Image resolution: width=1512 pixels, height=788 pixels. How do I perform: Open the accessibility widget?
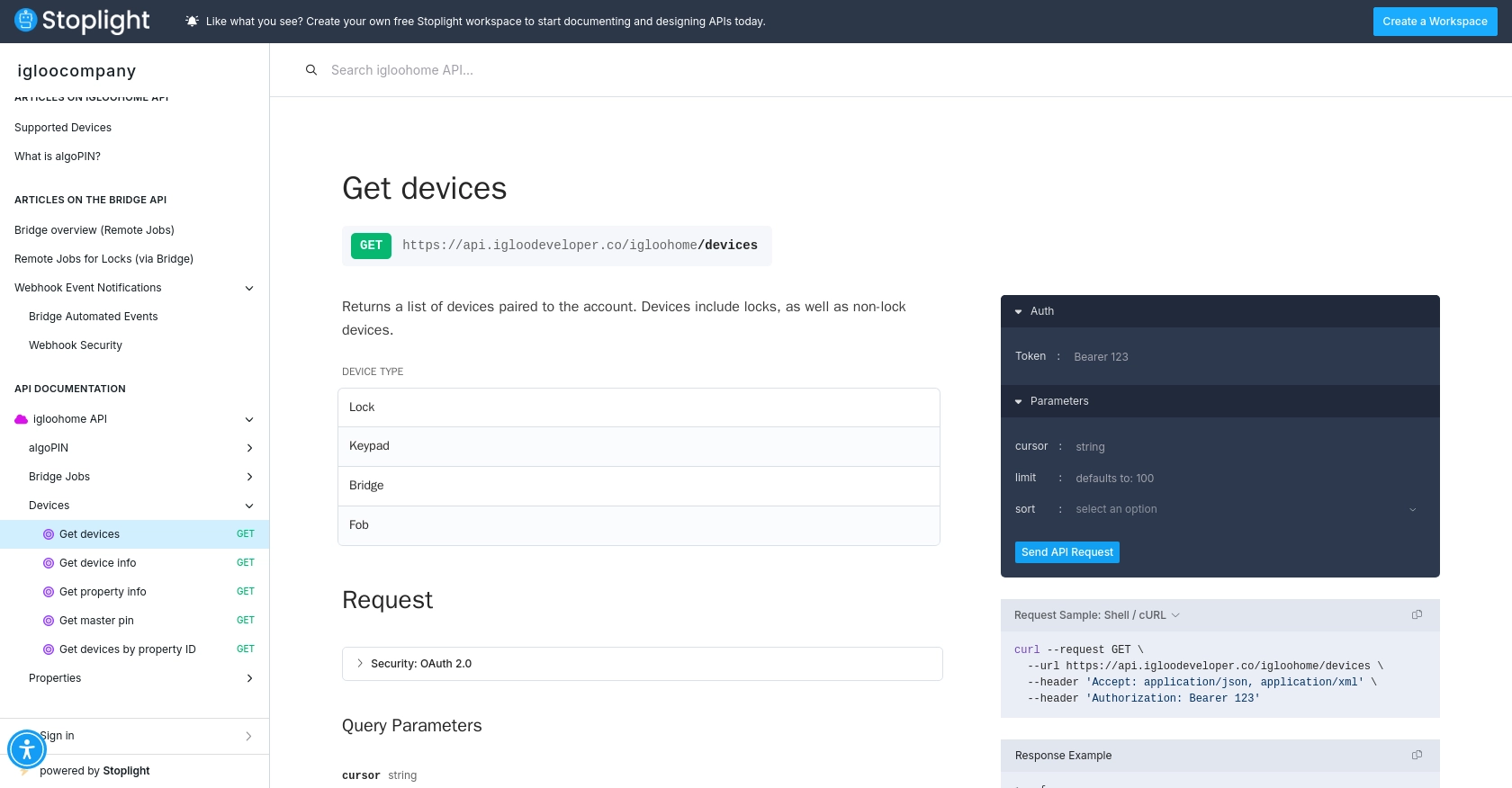[x=27, y=748]
